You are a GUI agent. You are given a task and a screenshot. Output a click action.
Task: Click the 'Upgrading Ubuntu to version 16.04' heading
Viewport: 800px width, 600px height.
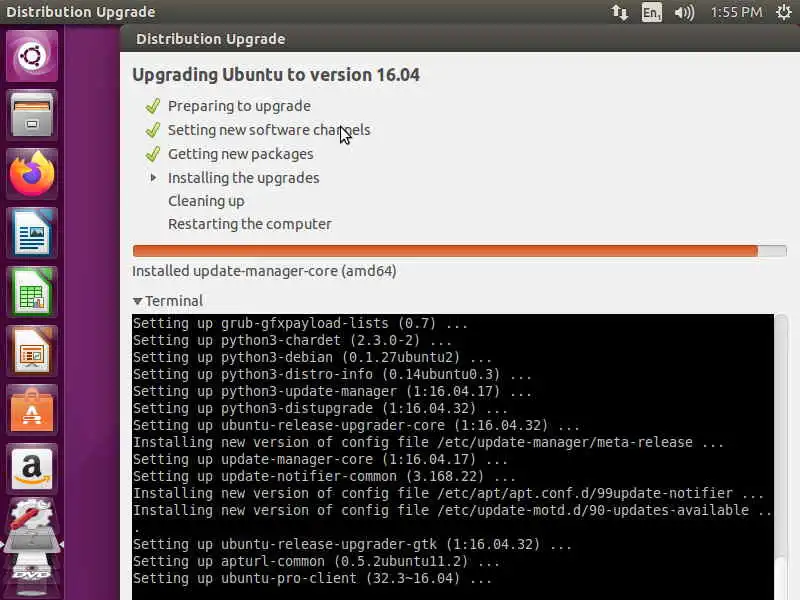(276, 75)
